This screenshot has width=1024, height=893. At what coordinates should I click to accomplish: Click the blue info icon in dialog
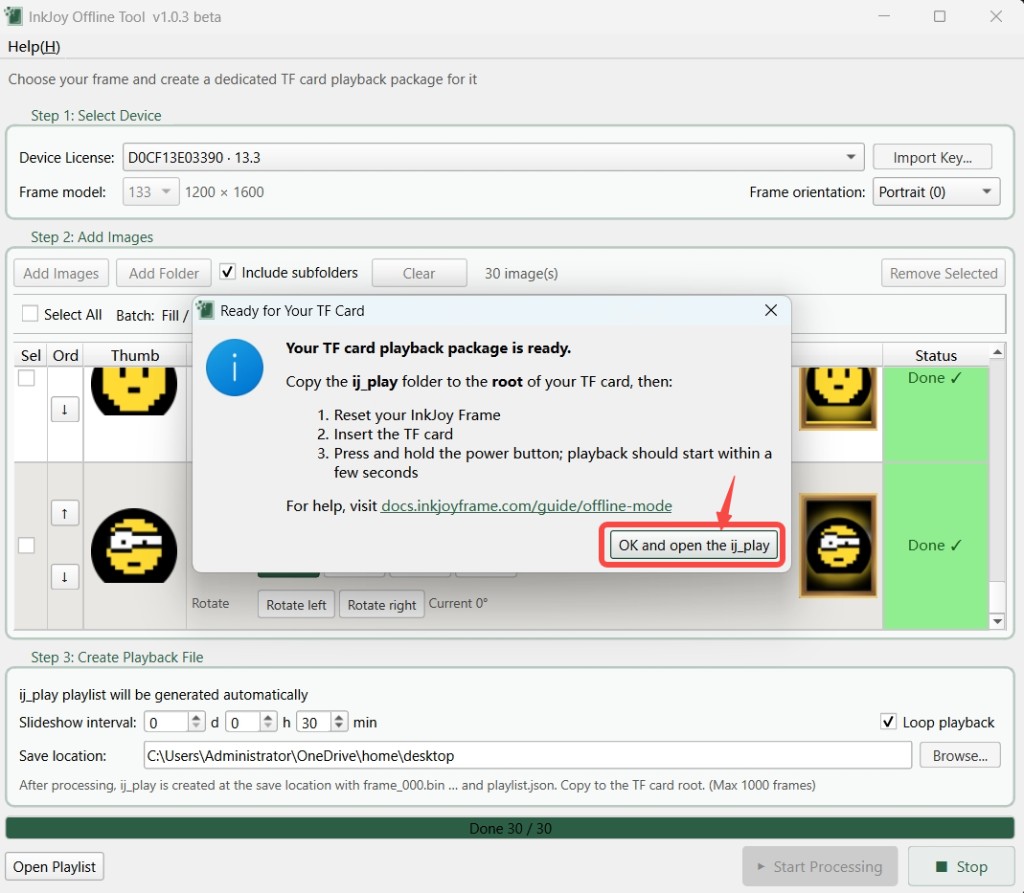(x=234, y=367)
